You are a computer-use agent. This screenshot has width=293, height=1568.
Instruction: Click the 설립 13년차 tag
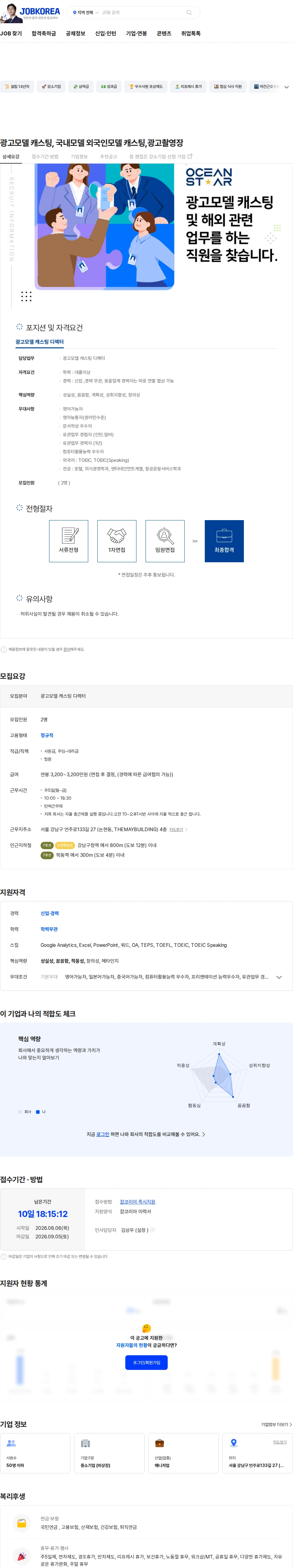[16, 86]
